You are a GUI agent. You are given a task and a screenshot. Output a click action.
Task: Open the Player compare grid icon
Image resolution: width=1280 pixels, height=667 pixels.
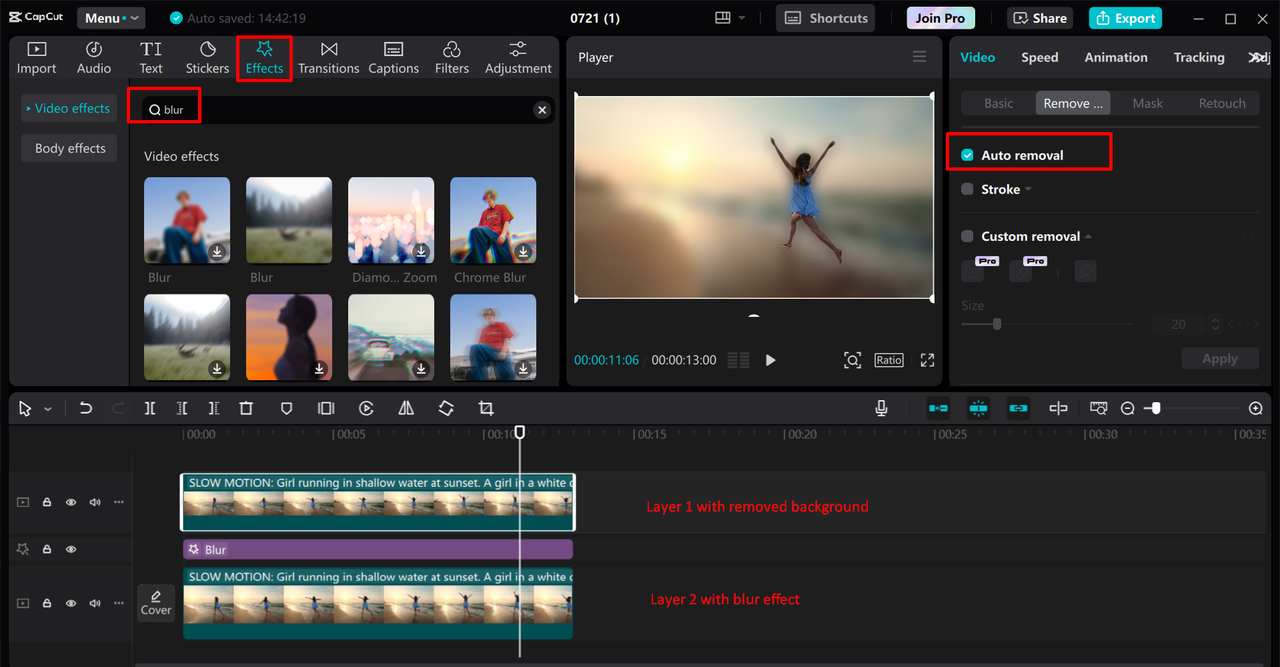click(x=738, y=360)
